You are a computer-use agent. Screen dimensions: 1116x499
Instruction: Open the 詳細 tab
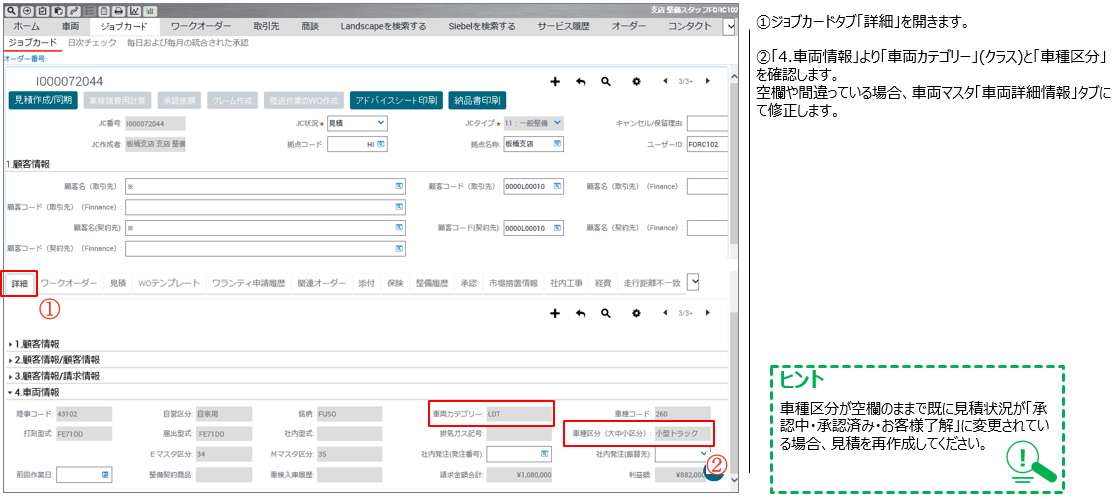(20, 284)
